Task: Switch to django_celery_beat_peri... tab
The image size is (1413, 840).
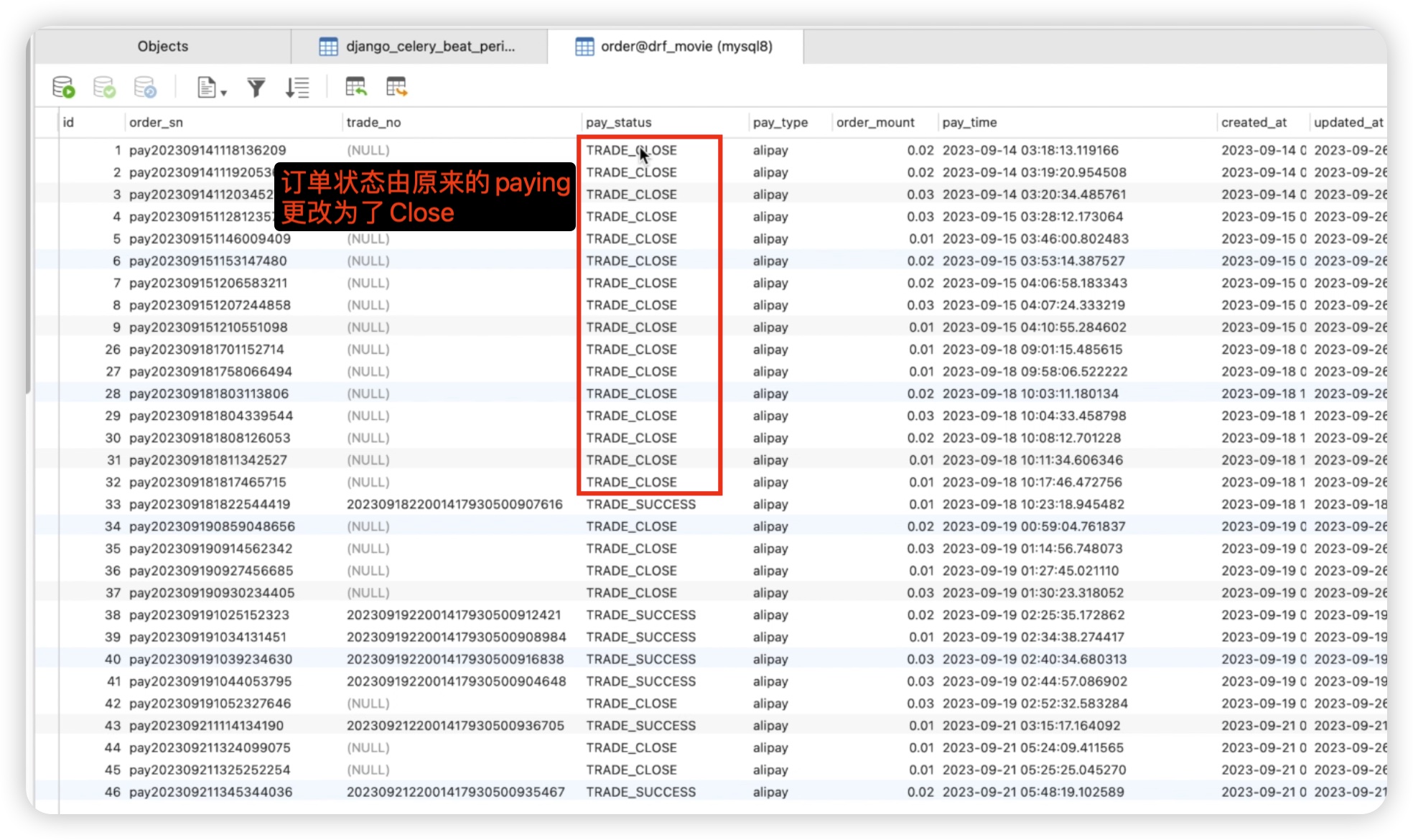Action: pyautogui.click(x=419, y=46)
